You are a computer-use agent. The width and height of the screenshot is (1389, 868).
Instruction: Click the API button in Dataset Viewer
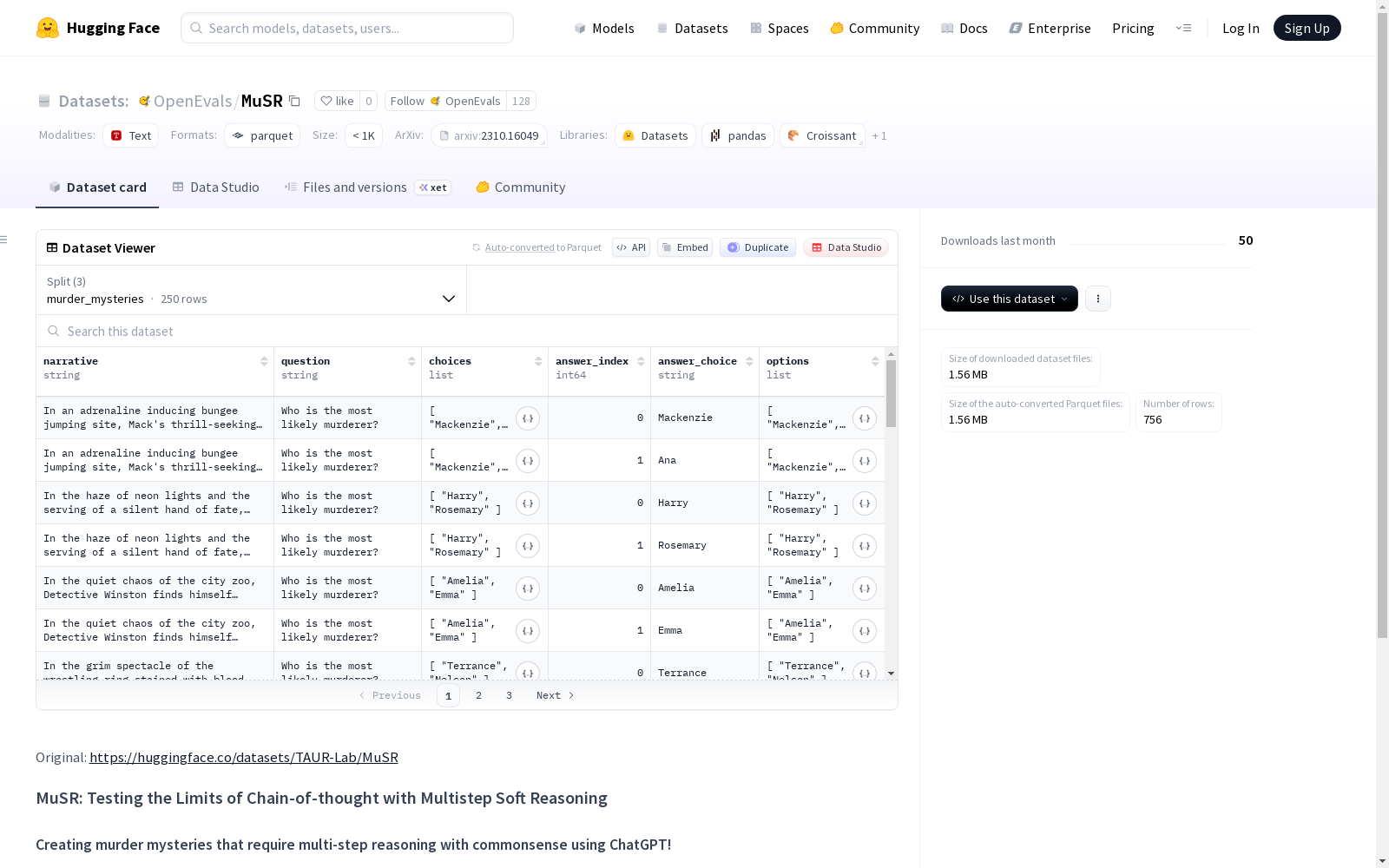coord(631,247)
